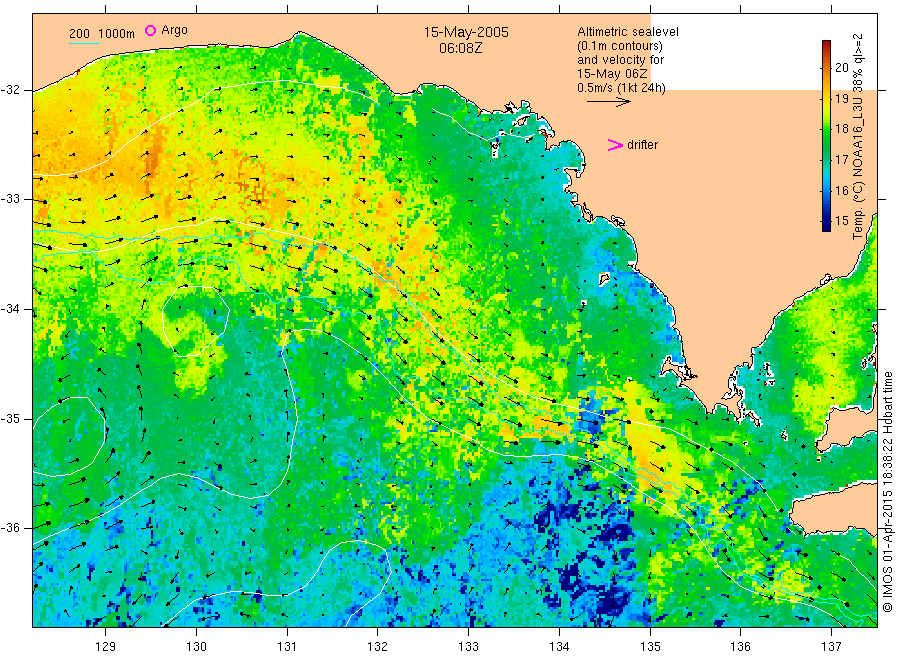Click the '(0.1m contours)' caption line
Viewport: 900px width, 660px height.
pos(620,46)
